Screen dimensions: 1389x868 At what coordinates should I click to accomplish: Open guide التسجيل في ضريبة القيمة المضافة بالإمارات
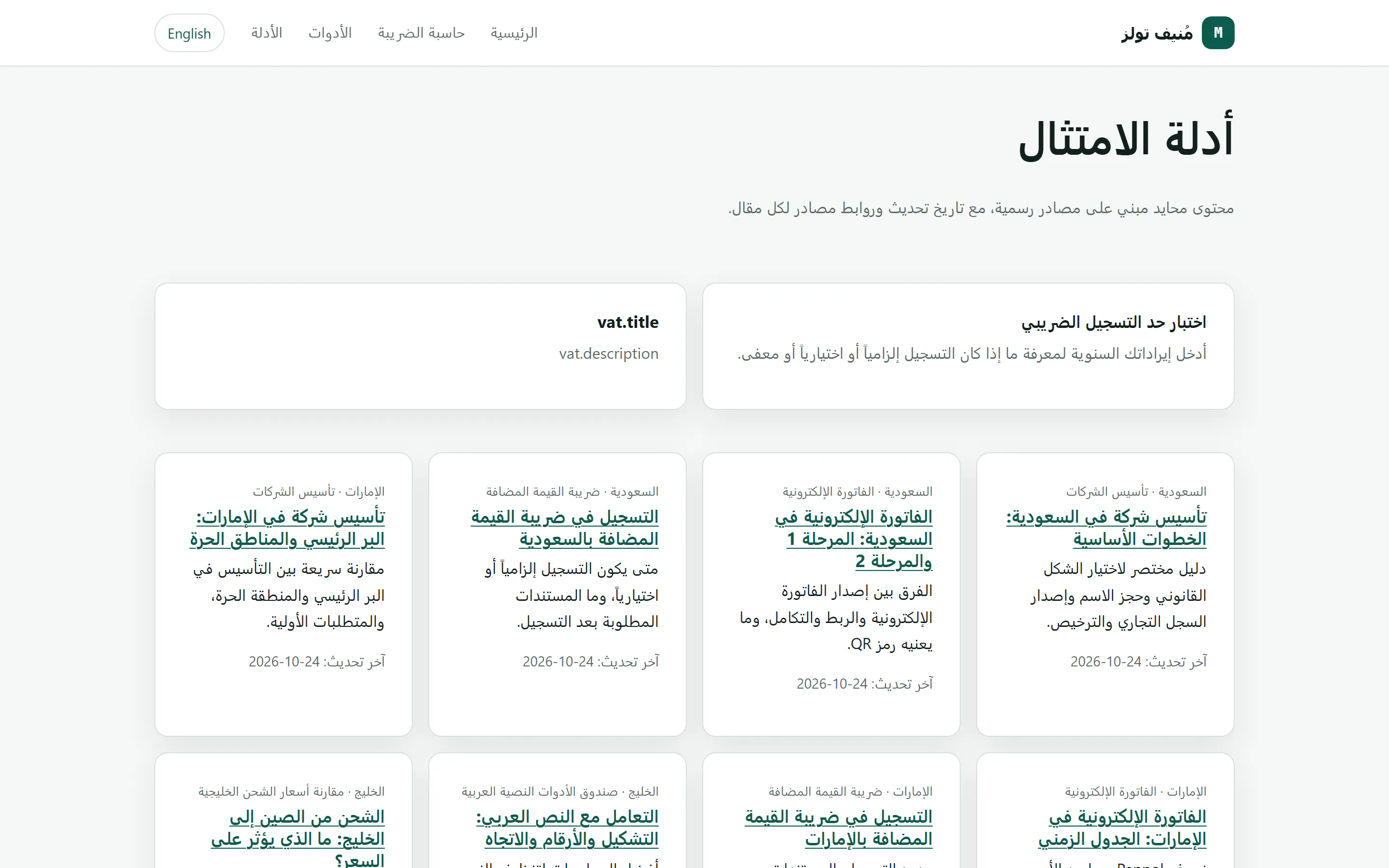[839, 827]
